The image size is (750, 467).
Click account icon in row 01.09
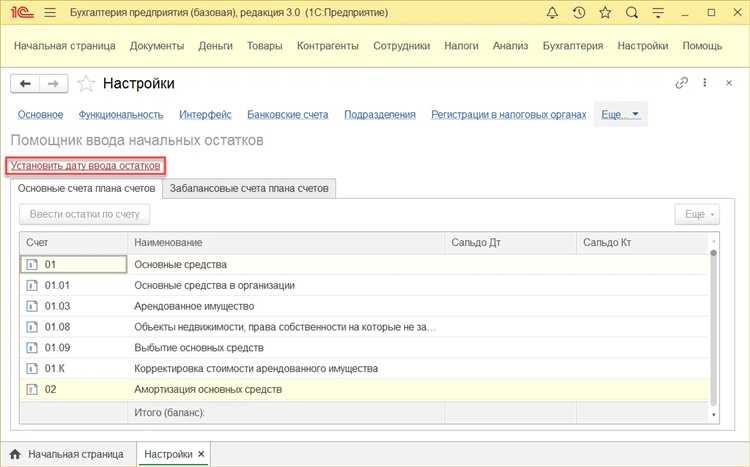[x=32, y=348]
